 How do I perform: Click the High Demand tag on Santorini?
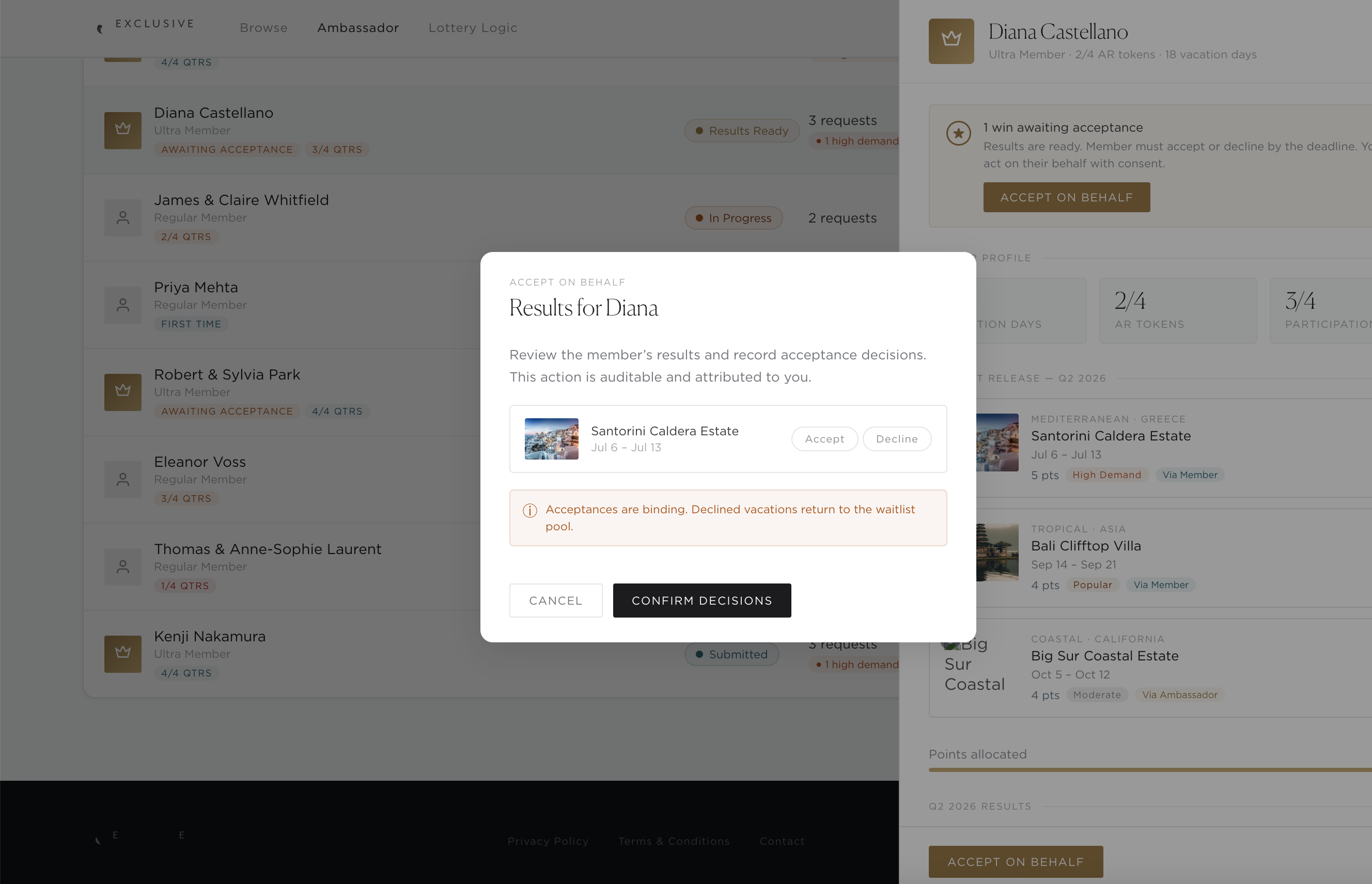[1106, 475]
